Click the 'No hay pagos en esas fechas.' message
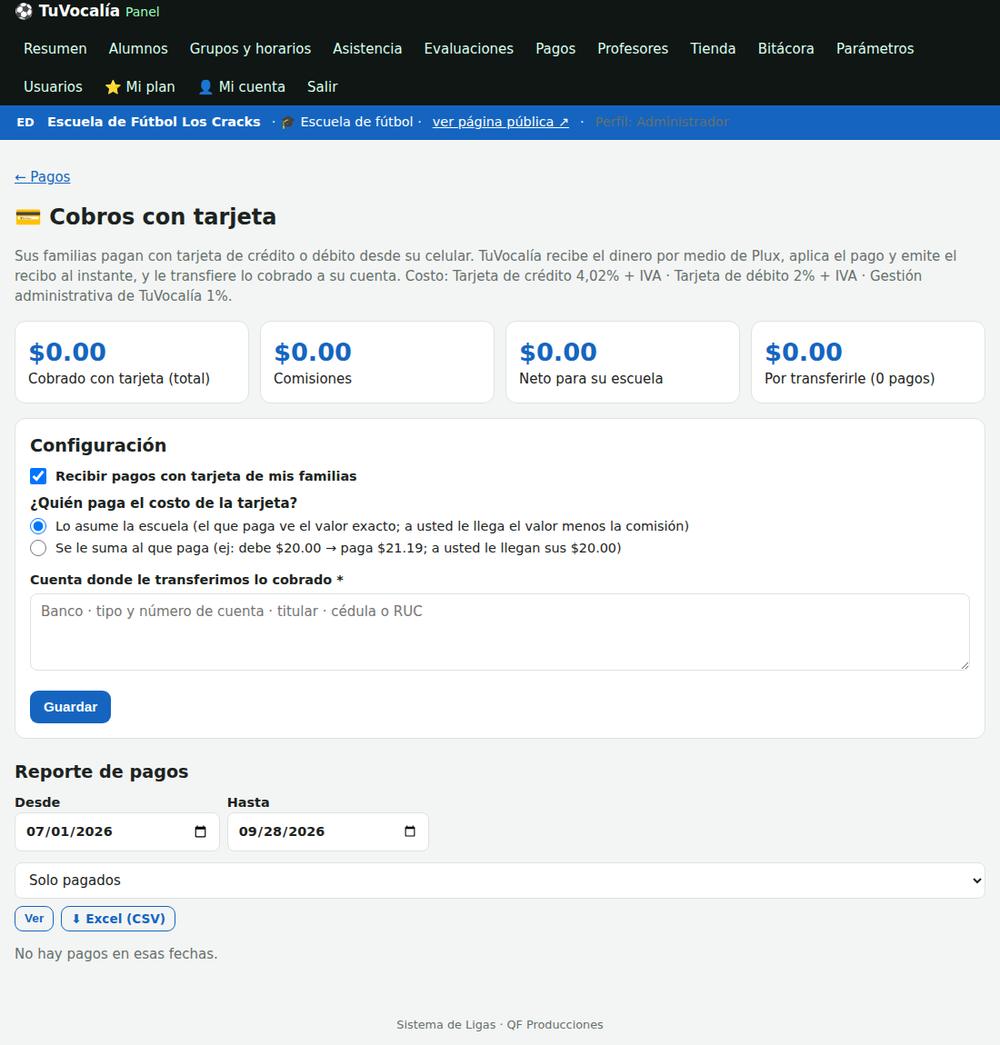Screen dimensions: 1000x1045 click(116, 954)
